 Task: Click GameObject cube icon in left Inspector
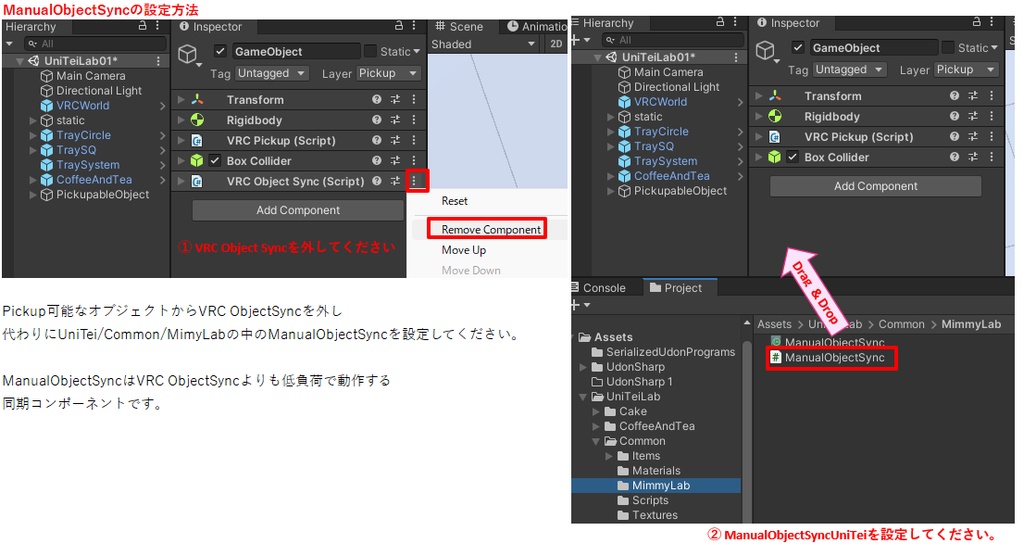point(187,54)
